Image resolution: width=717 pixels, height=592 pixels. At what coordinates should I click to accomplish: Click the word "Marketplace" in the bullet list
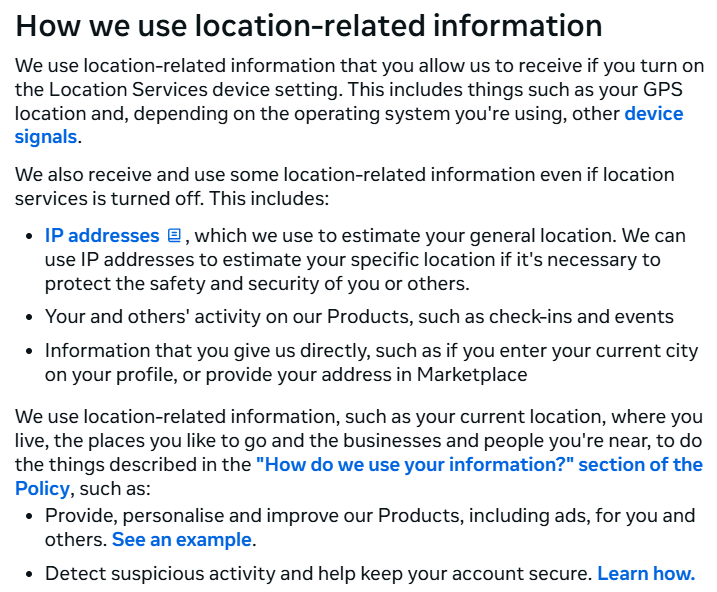471,375
